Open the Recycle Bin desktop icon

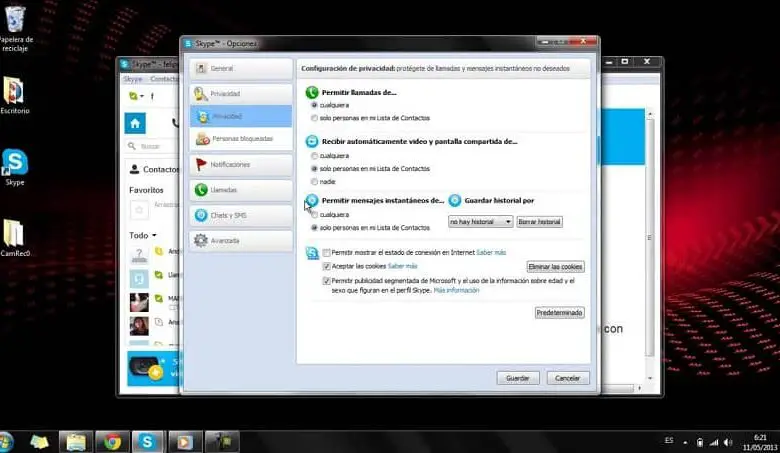(x=15, y=27)
